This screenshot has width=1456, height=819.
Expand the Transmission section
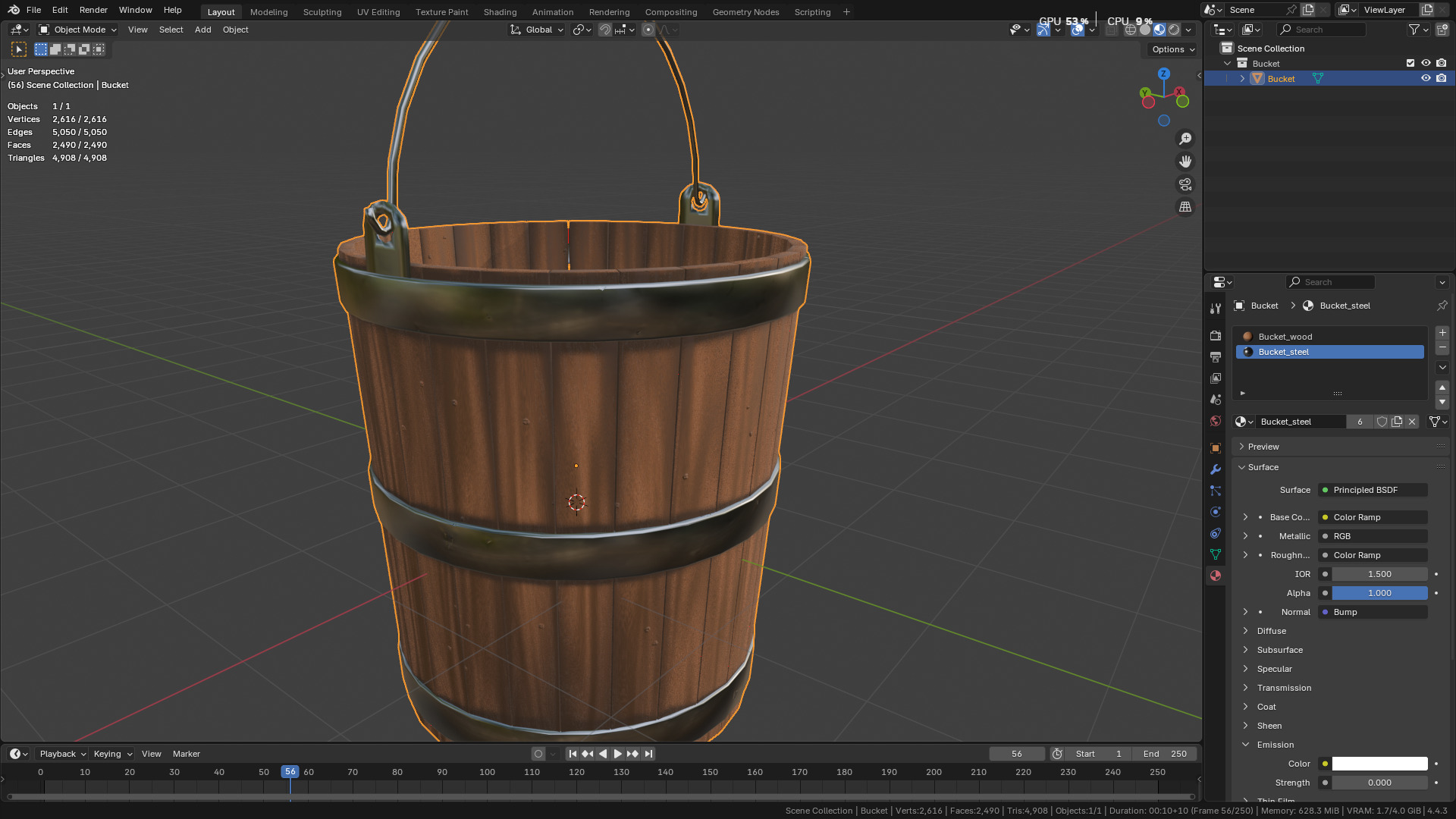pyautogui.click(x=1284, y=688)
